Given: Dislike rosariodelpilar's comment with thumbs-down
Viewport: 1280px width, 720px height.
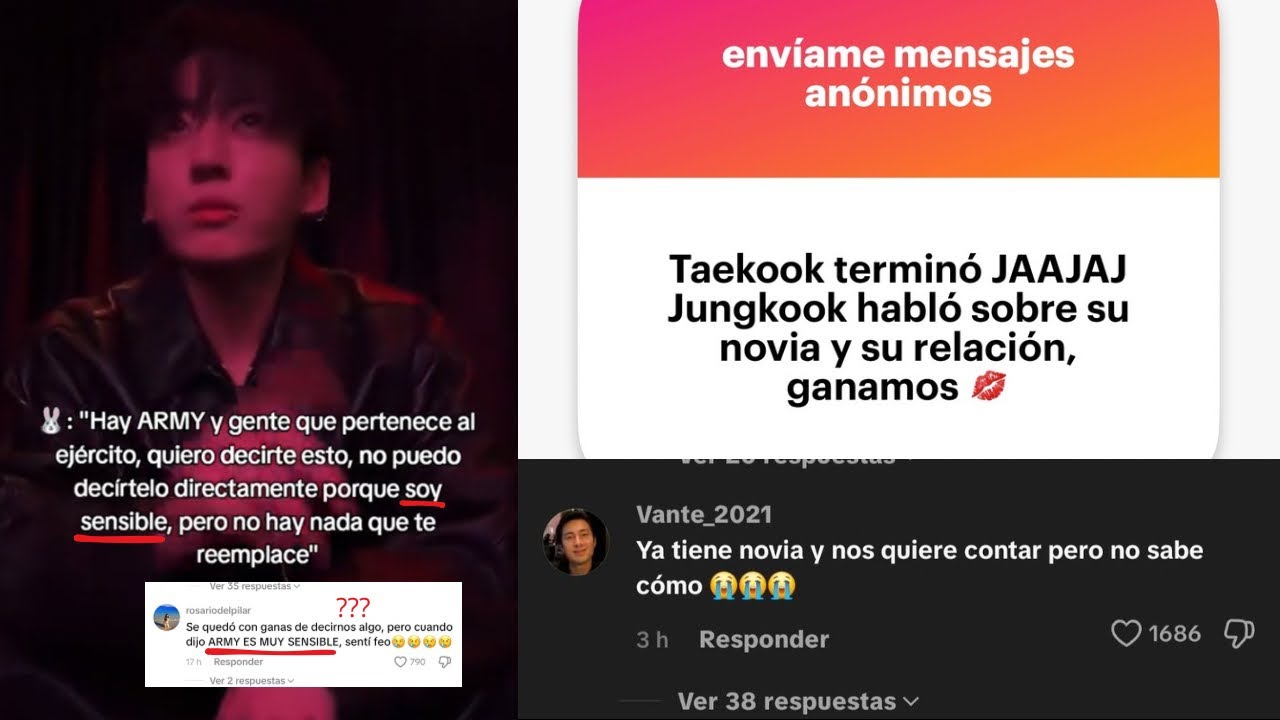Looking at the screenshot, I should pos(444,662).
